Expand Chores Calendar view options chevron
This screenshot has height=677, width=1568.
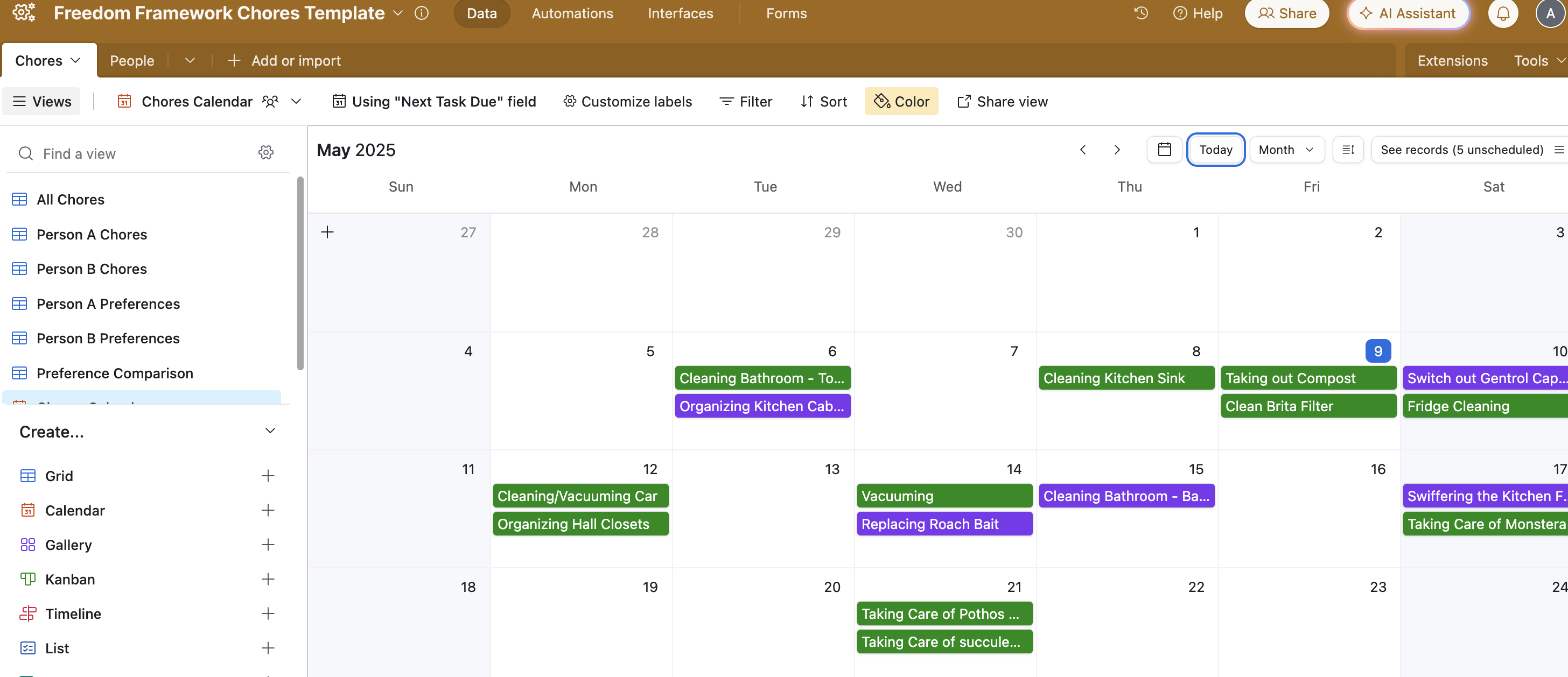(297, 102)
